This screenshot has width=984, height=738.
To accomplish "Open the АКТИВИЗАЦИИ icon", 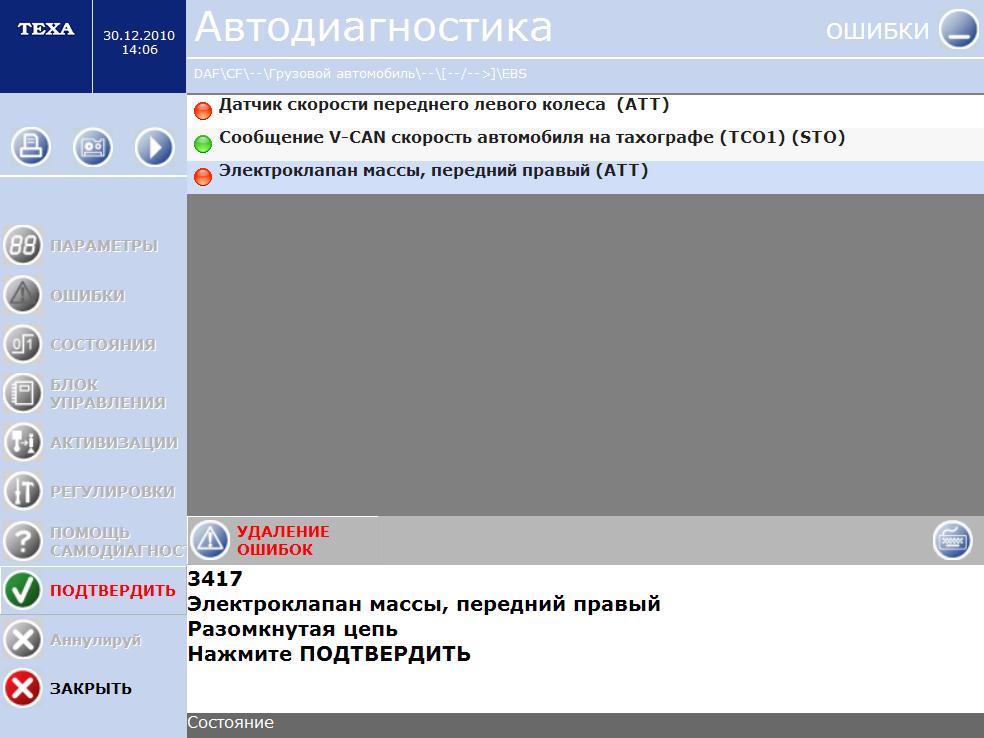I will click(x=23, y=442).
